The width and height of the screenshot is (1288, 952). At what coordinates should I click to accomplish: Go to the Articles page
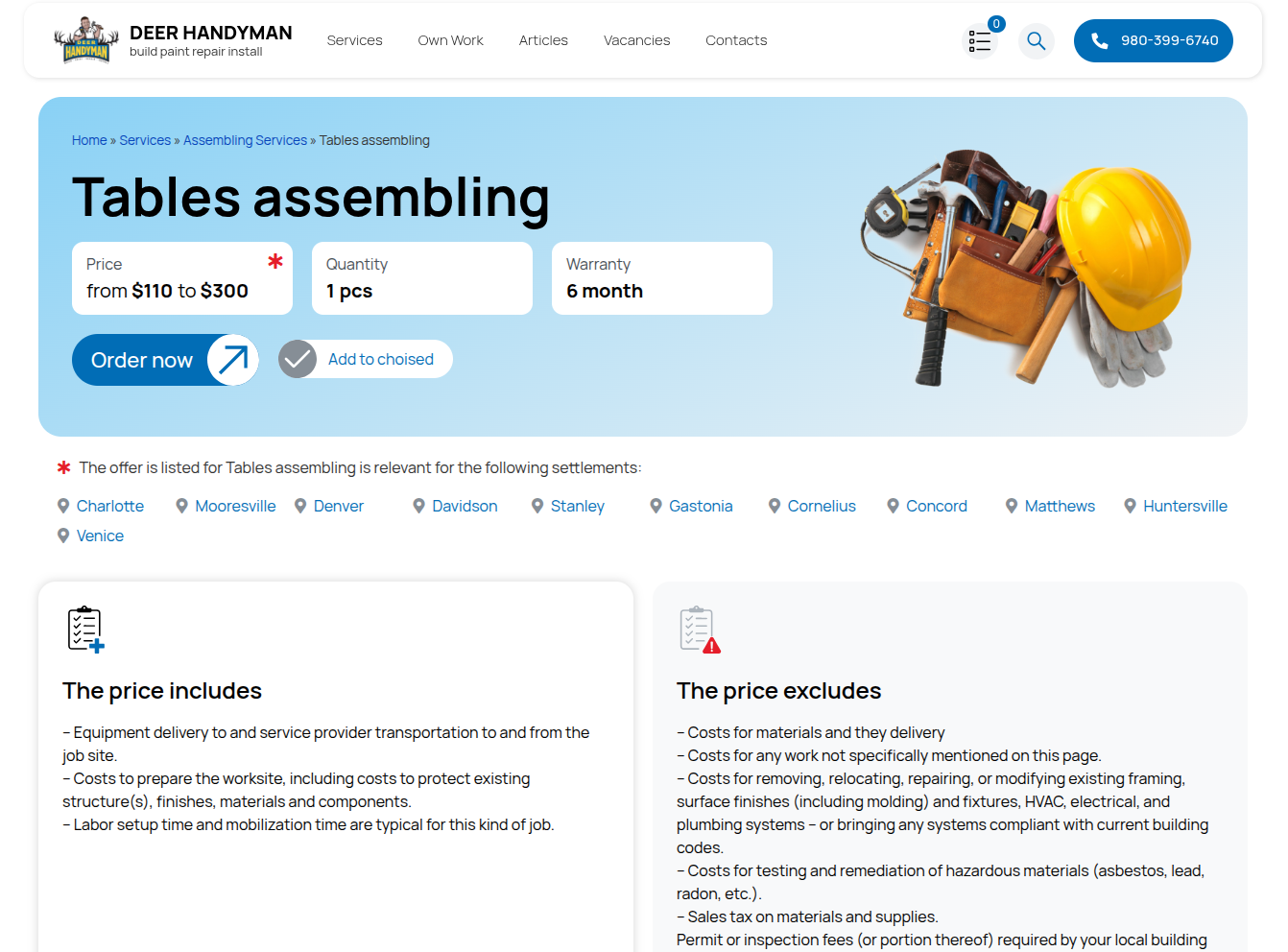pyautogui.click(x=543, y=40)
